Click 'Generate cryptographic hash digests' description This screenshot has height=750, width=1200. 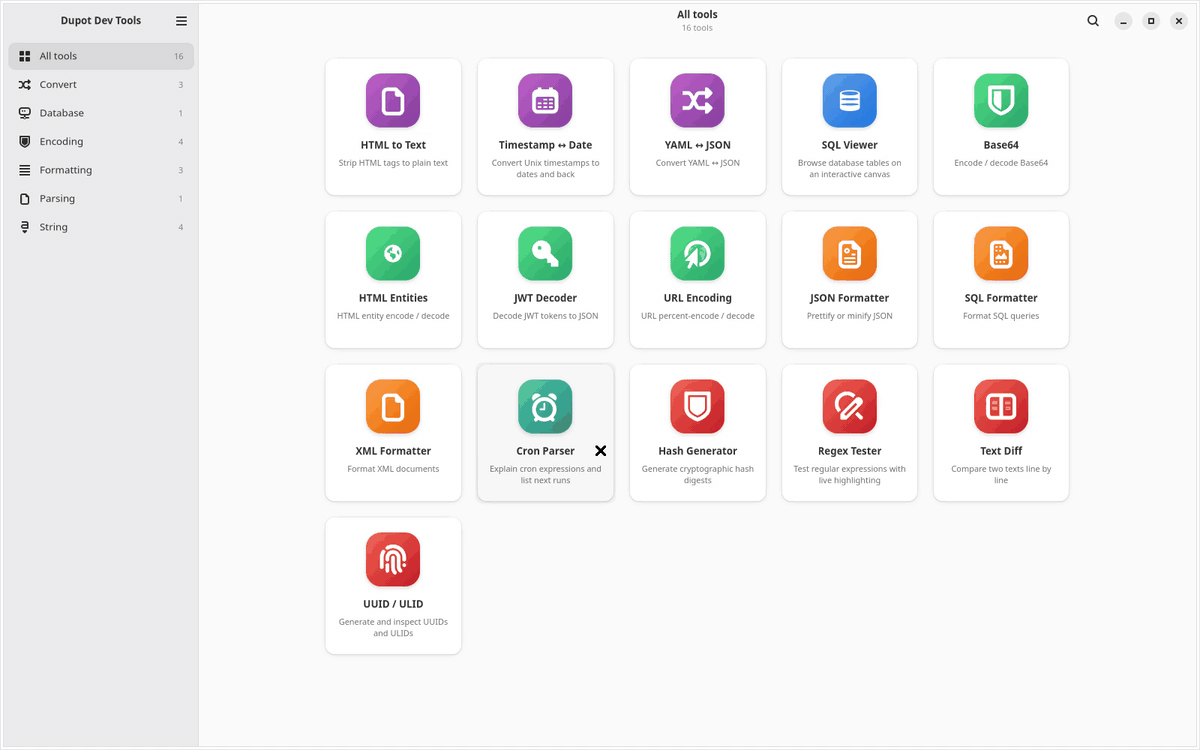tap(697, 474)
